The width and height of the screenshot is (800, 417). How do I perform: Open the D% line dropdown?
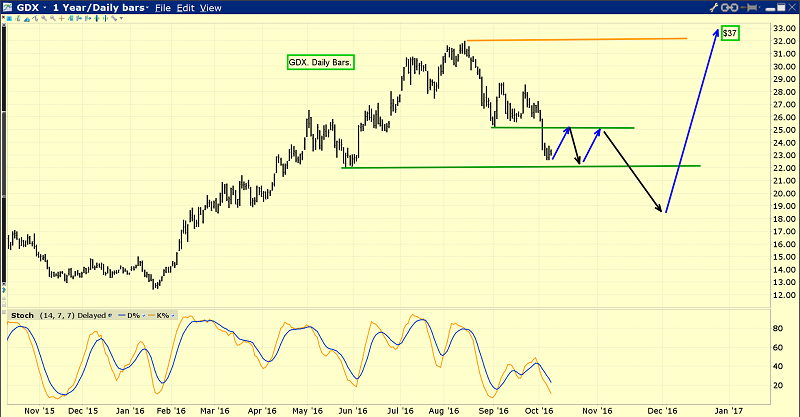click(x=143, y=315)
